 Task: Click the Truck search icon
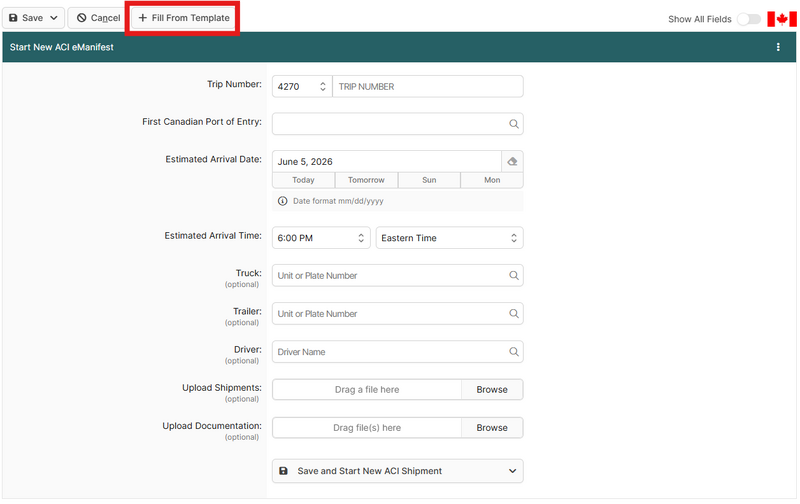tap(514, 275)
